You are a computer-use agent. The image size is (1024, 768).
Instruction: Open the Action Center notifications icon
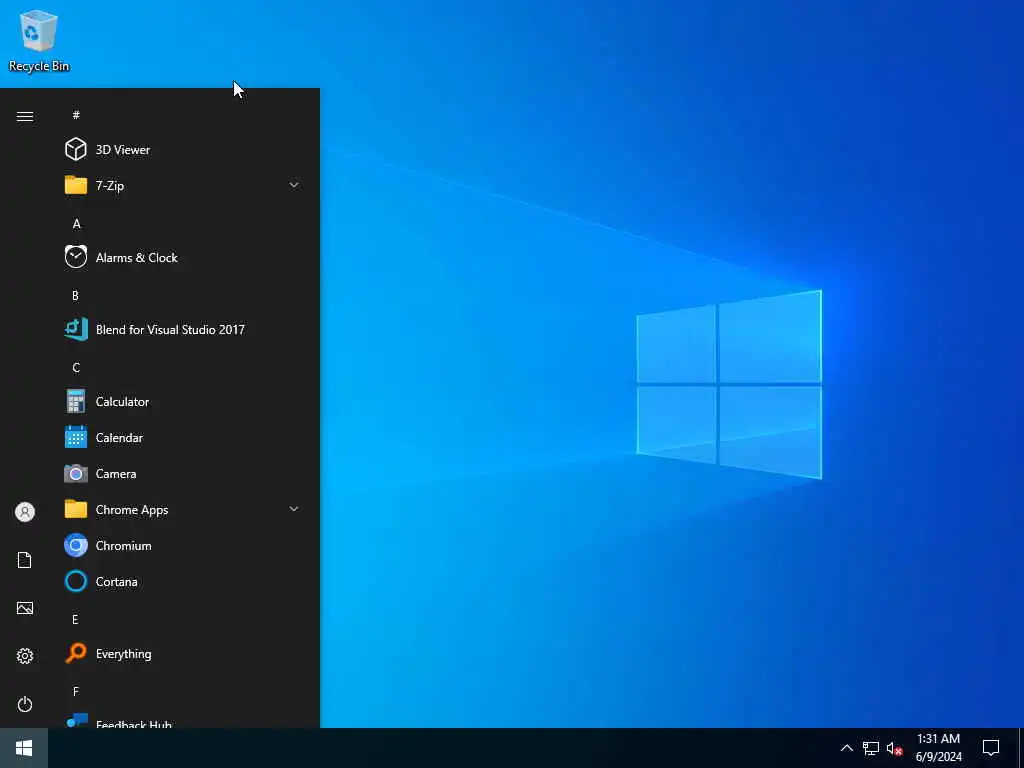[991, 748]
